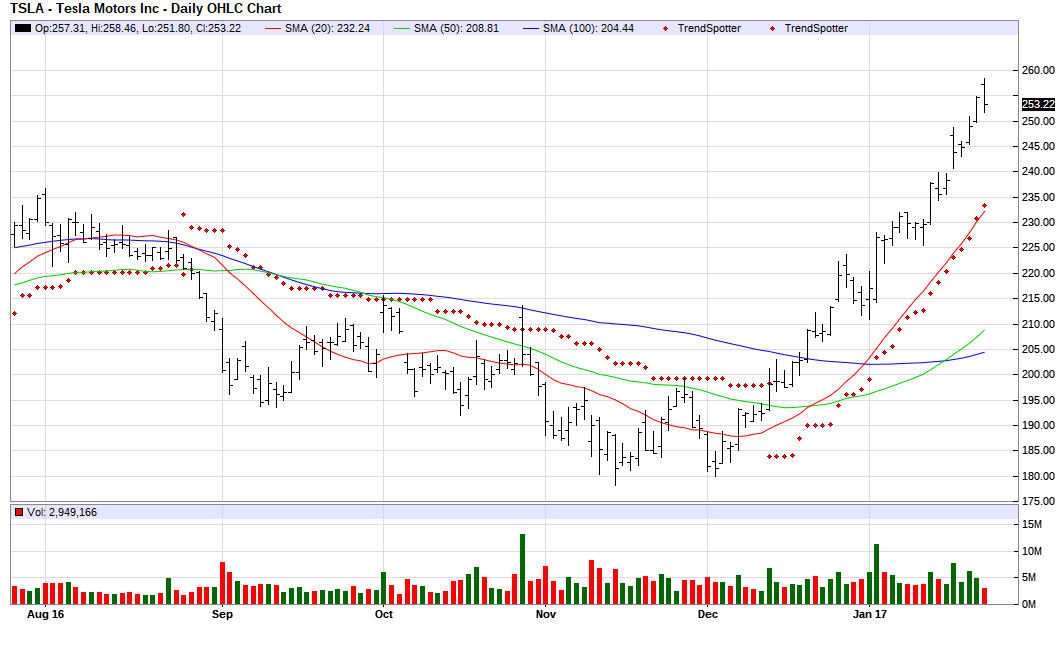Click the tall red volume bar at start of September

click(222, 583)
